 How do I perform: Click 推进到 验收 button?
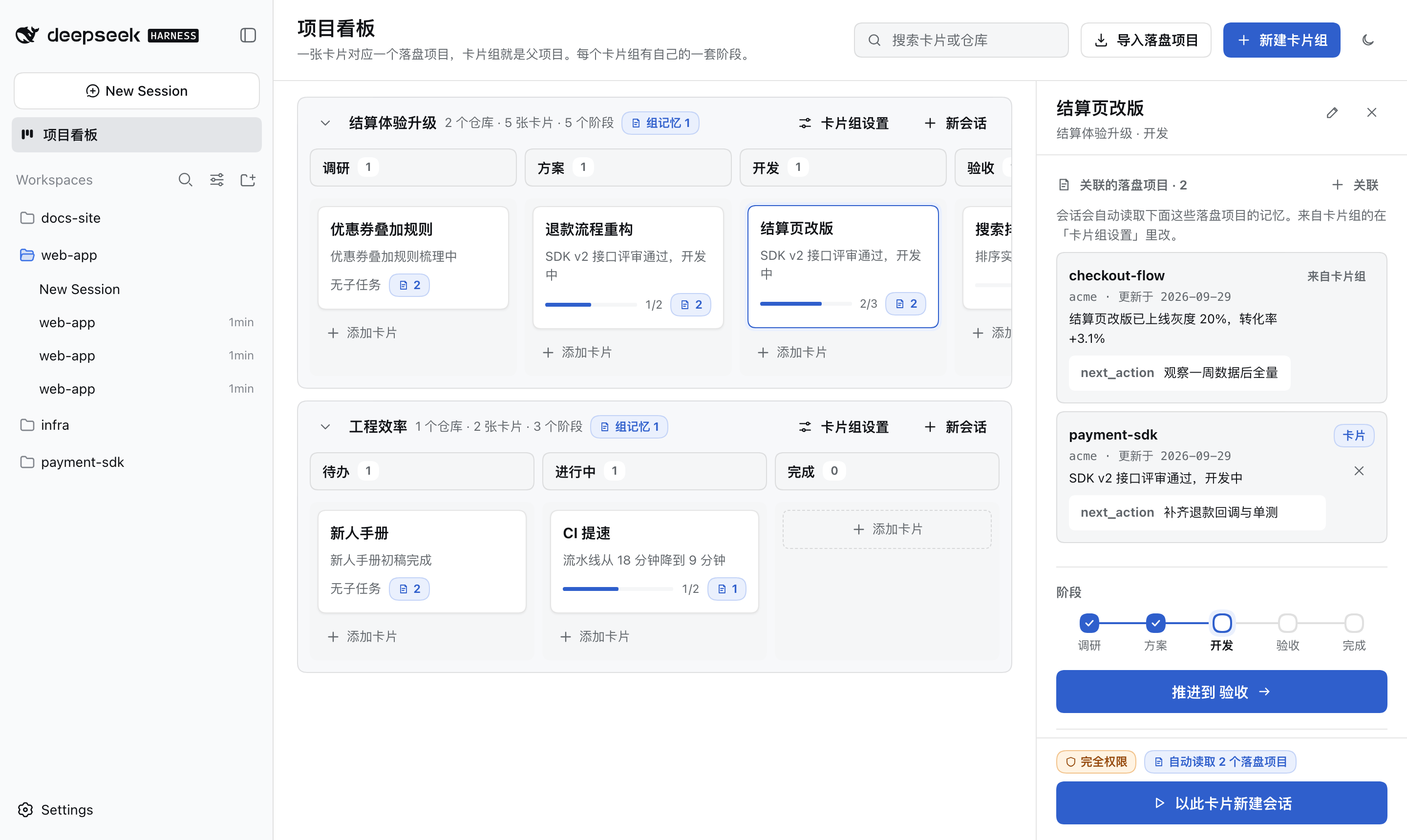tap(1221, 692)
